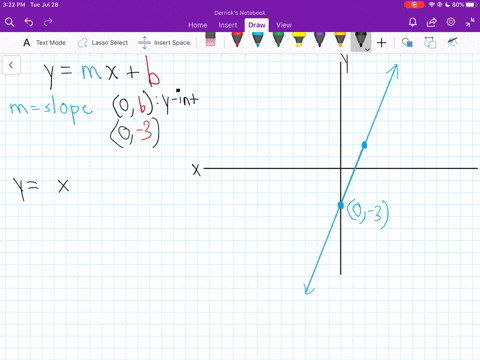Redo the undone action
This screenshot has width=480, height=360.
pyautogui.click(x=48, y=22)
